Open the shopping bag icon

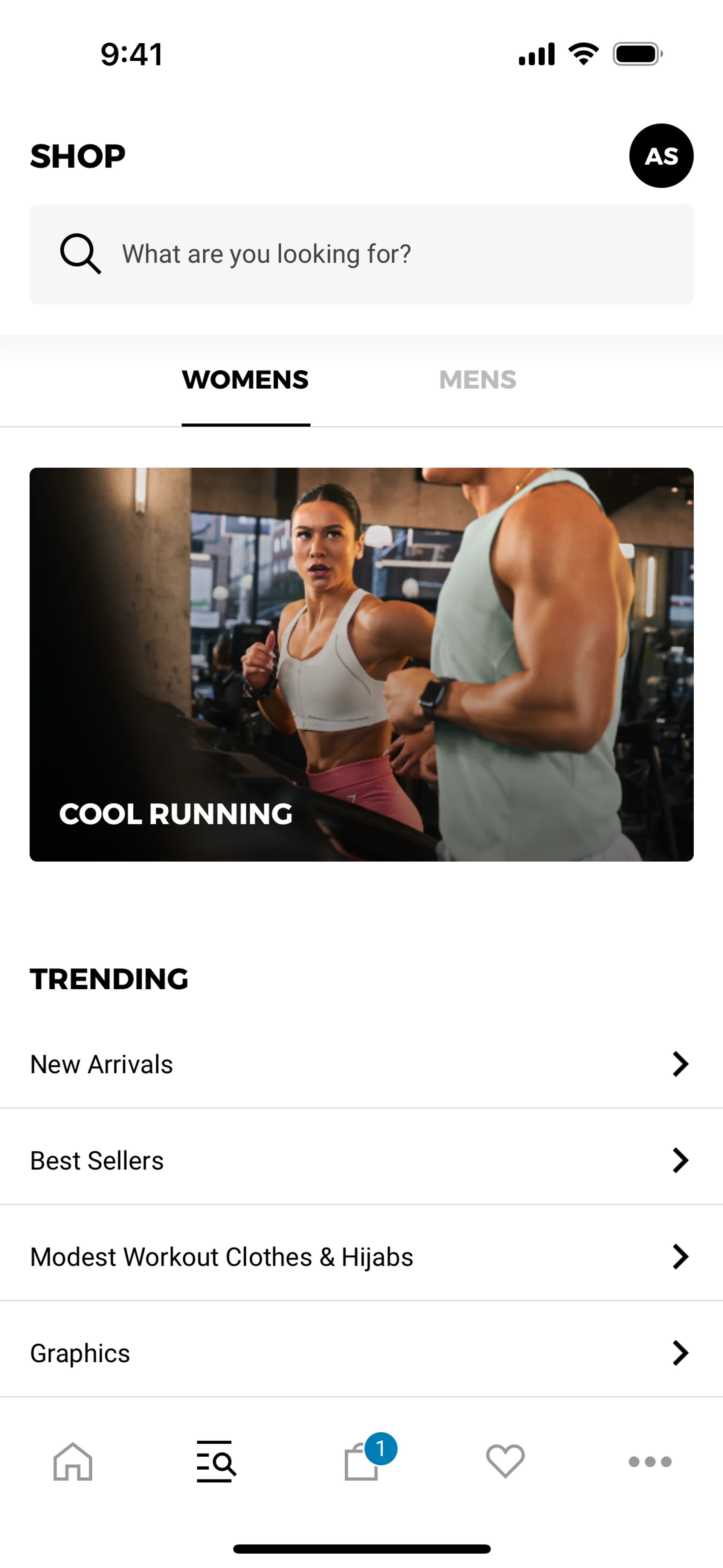point(361,1463)
